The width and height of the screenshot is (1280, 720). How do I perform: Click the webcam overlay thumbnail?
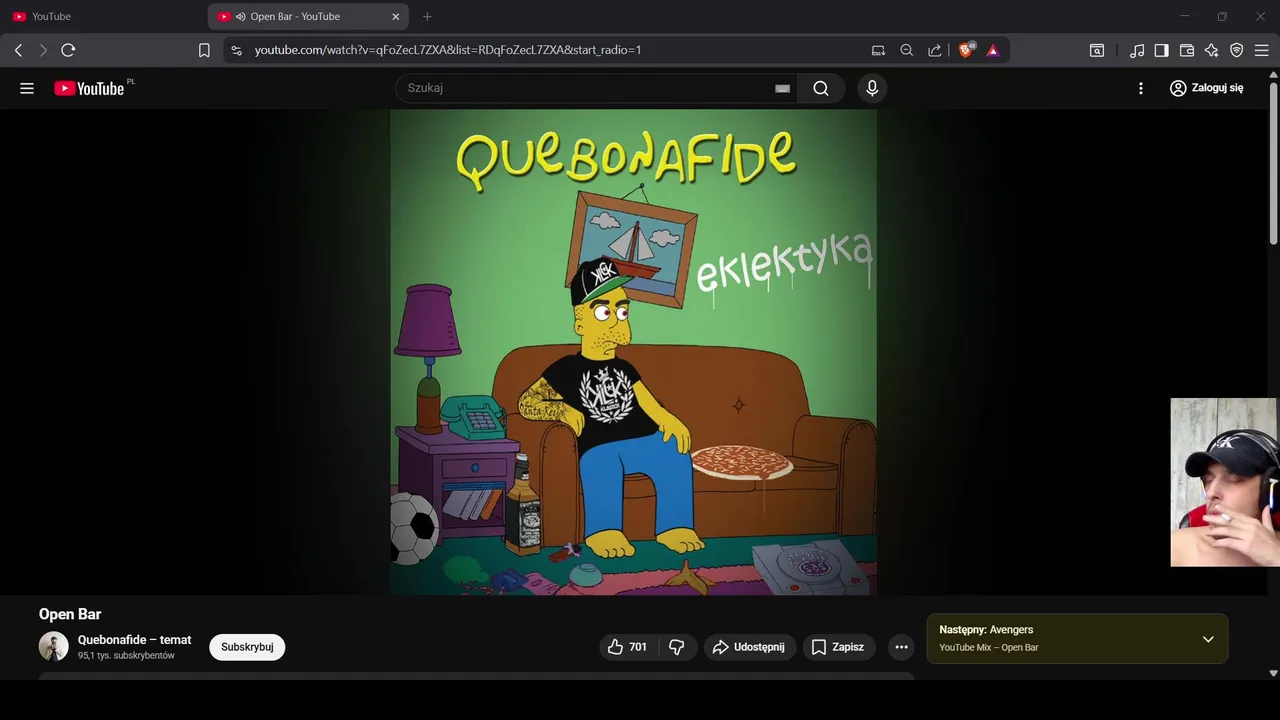(x=1224, y=482)
